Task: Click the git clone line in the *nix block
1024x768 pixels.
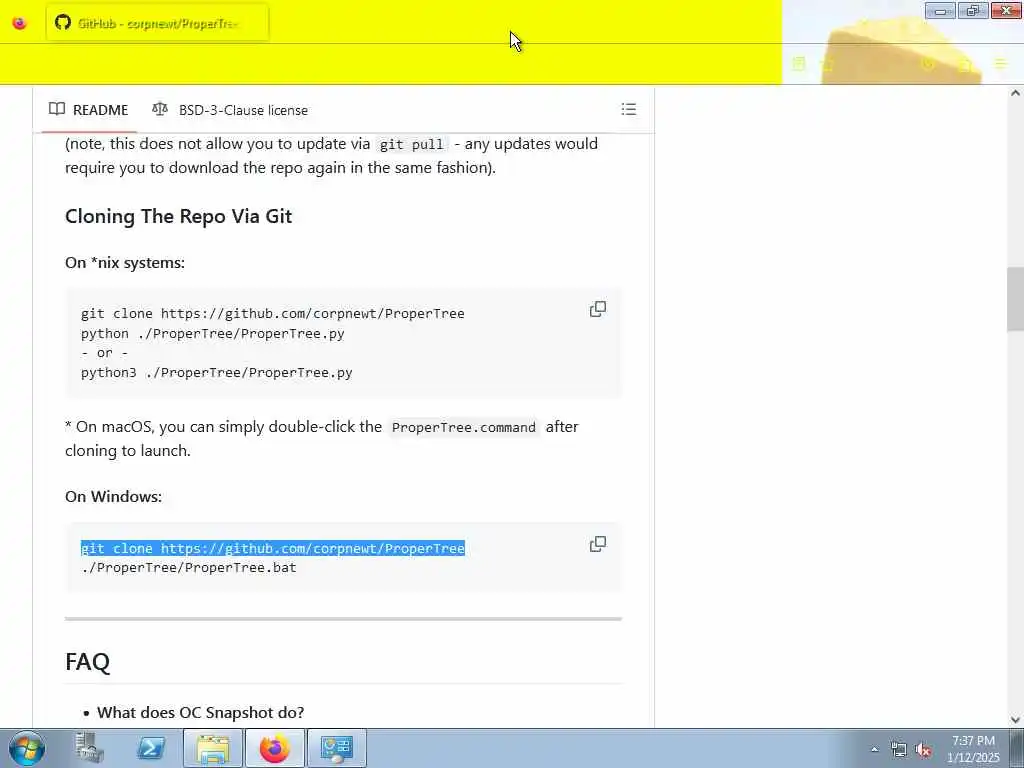Action: click(272, 313)
